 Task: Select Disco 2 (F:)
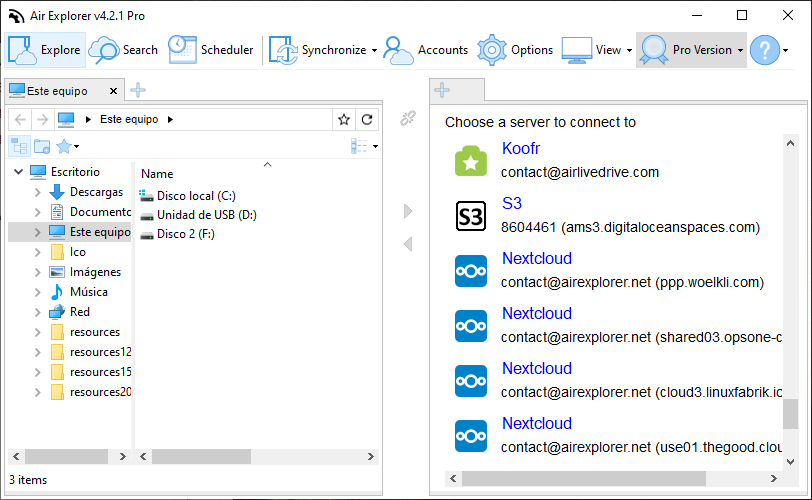click(x=186, y=234)
